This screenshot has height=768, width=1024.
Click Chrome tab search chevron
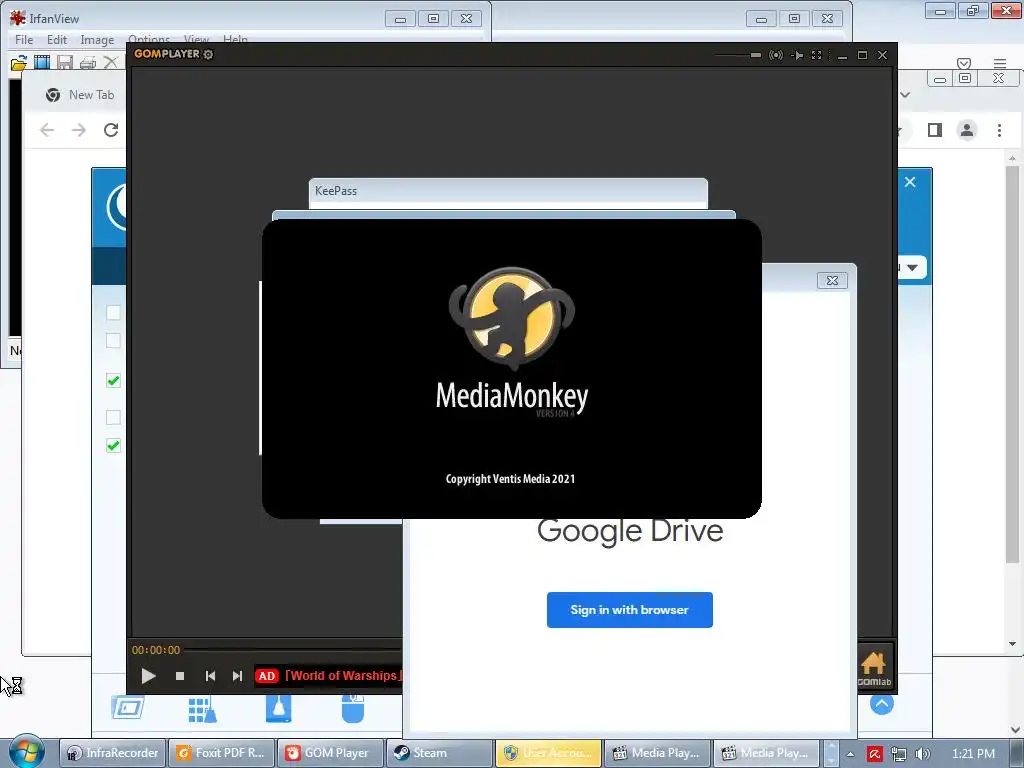click(905, 95)
